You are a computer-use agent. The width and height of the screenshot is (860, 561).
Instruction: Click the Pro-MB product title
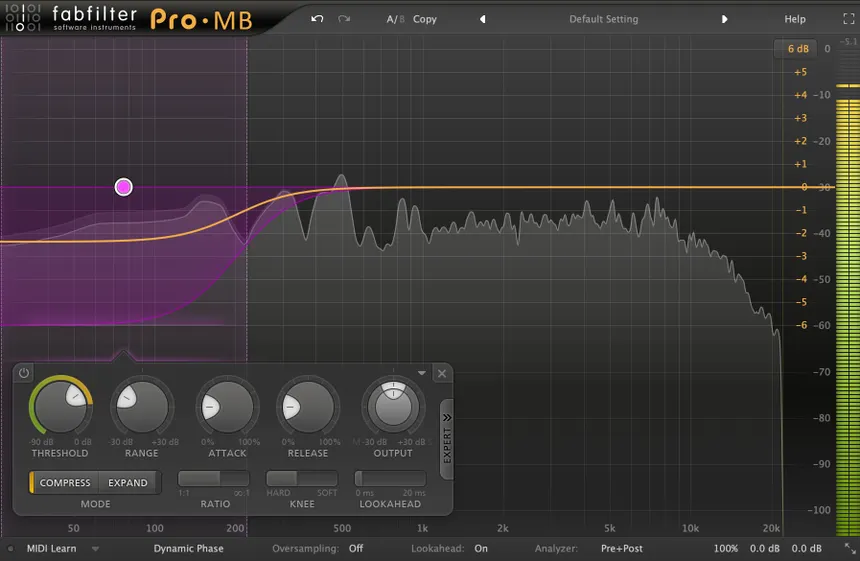point(201,20)
